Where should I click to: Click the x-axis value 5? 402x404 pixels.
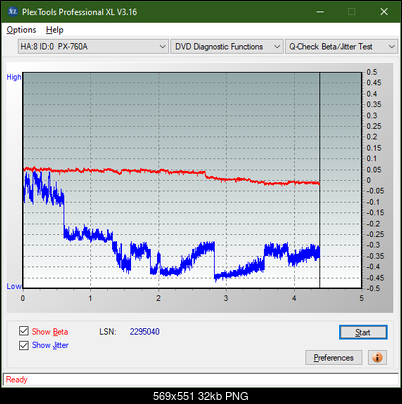pos(362,298)
